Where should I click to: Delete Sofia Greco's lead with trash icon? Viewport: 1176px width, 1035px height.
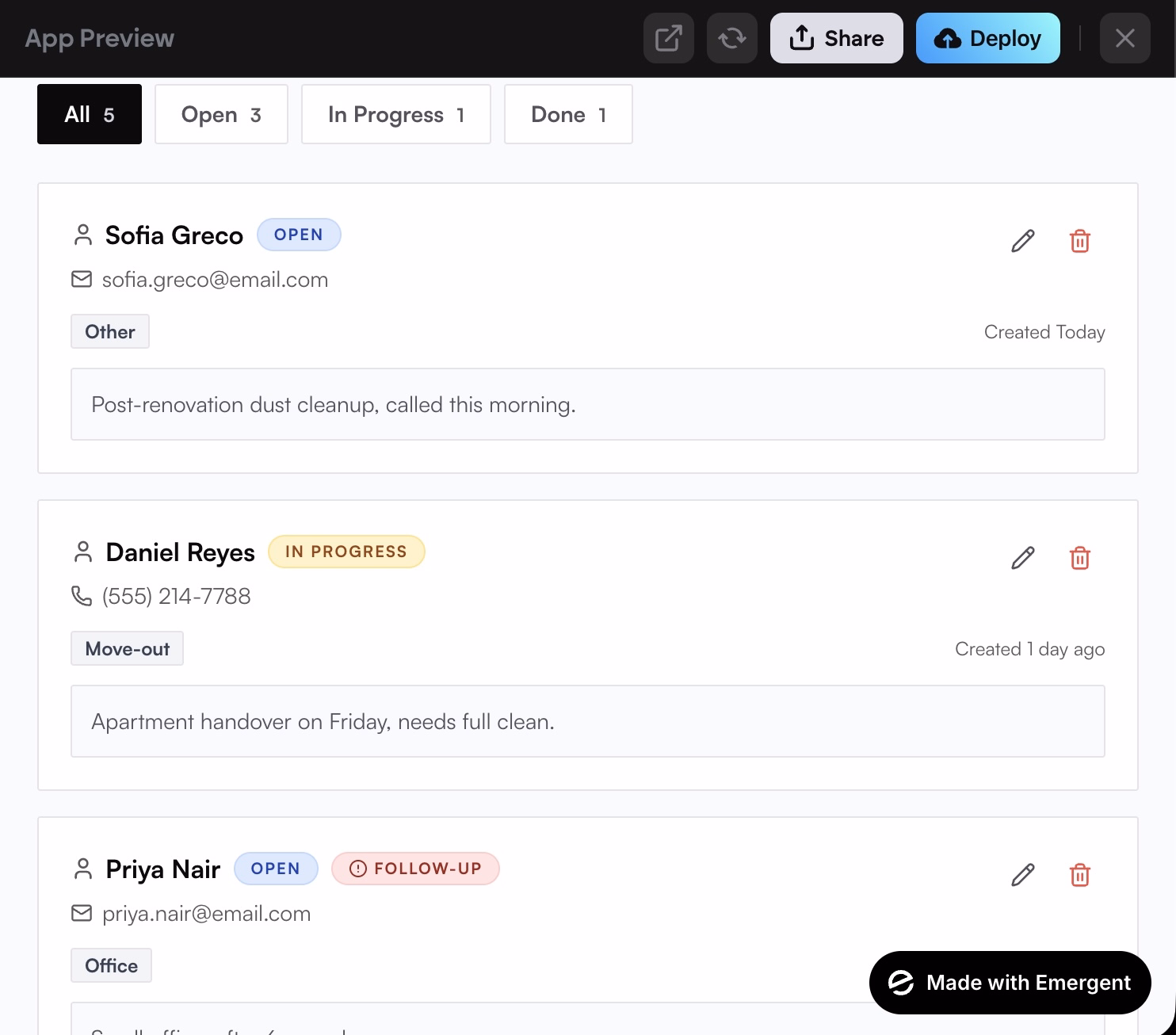[x=1080, y=241]
